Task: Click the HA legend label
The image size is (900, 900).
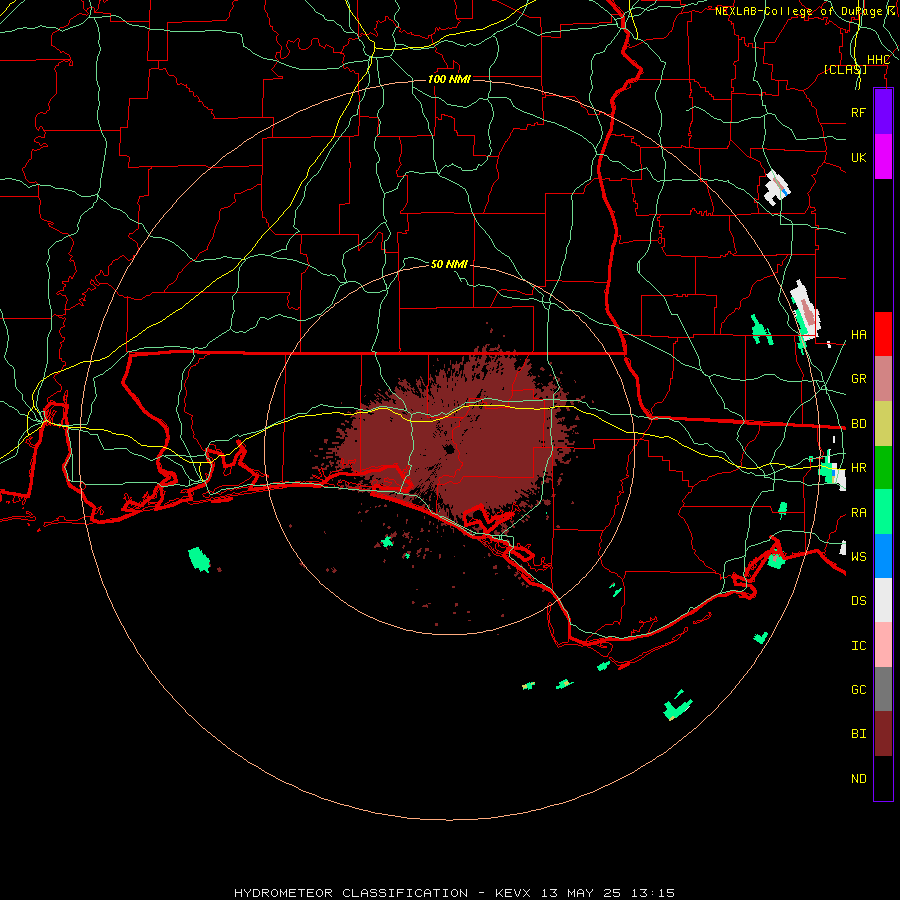Action: [858, 335]
